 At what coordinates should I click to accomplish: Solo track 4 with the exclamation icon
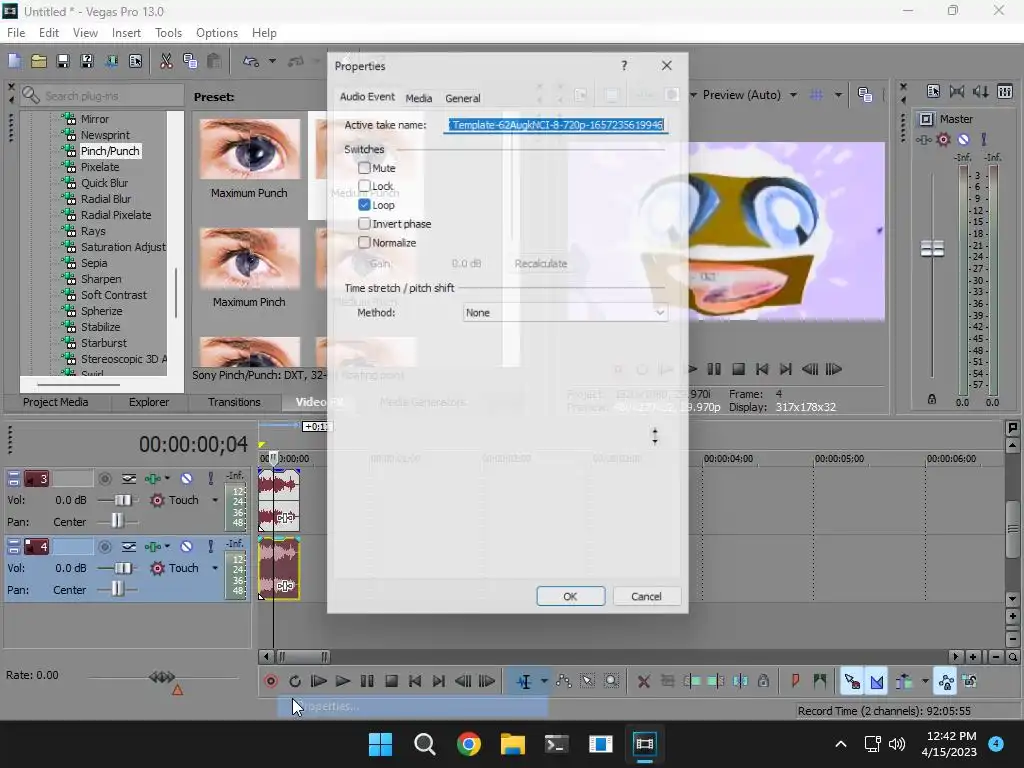click(x=210, y=547)
